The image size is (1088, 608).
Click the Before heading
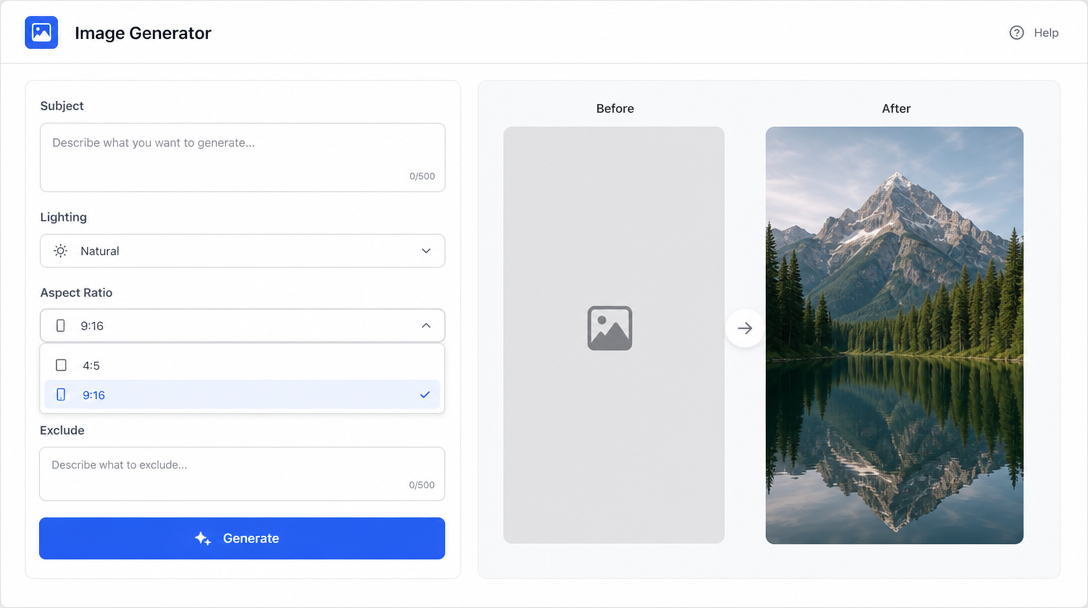coord(615,108)
